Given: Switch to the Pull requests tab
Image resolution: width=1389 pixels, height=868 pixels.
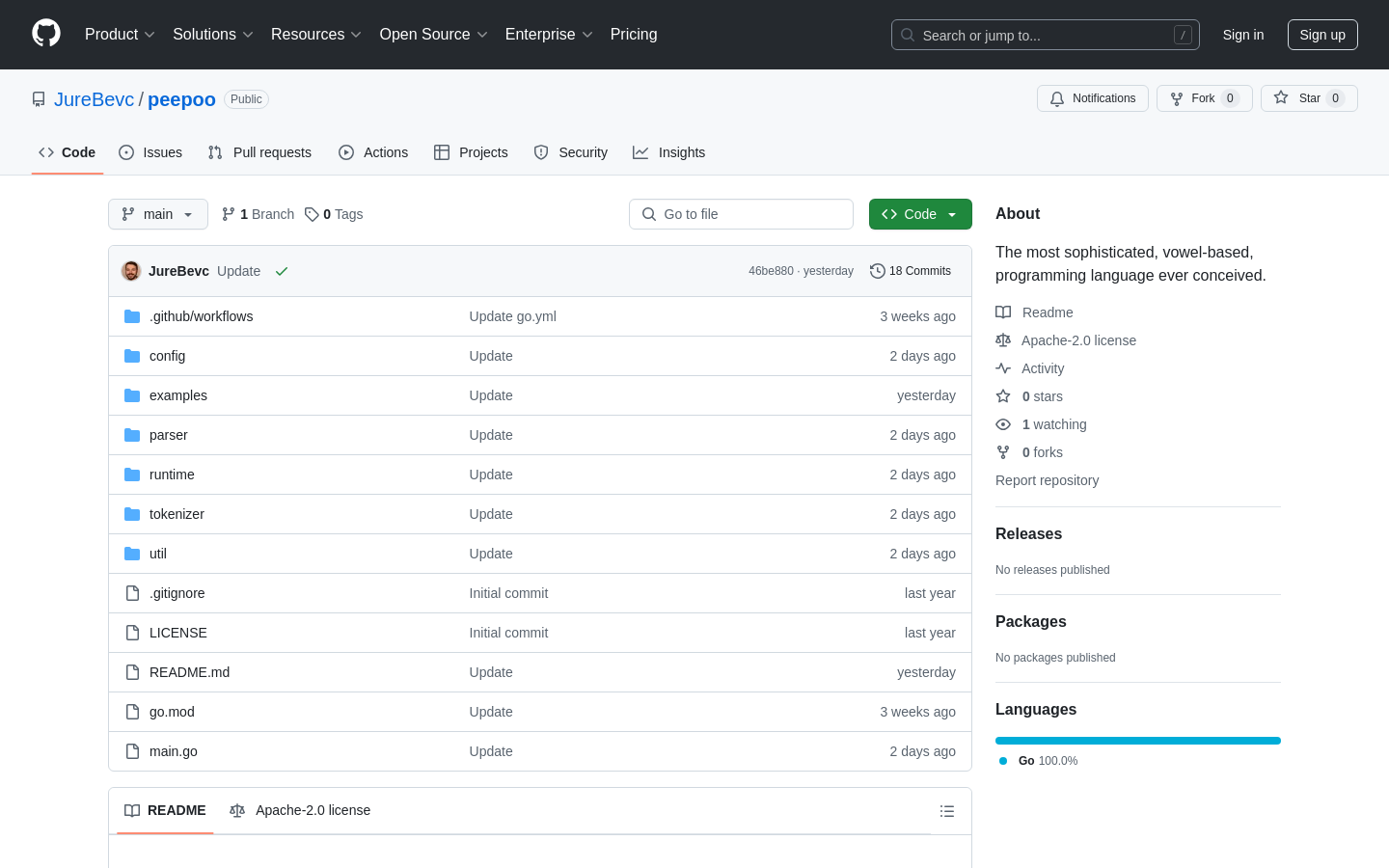Looking at the screenshot, I should [x=259, y=152].
